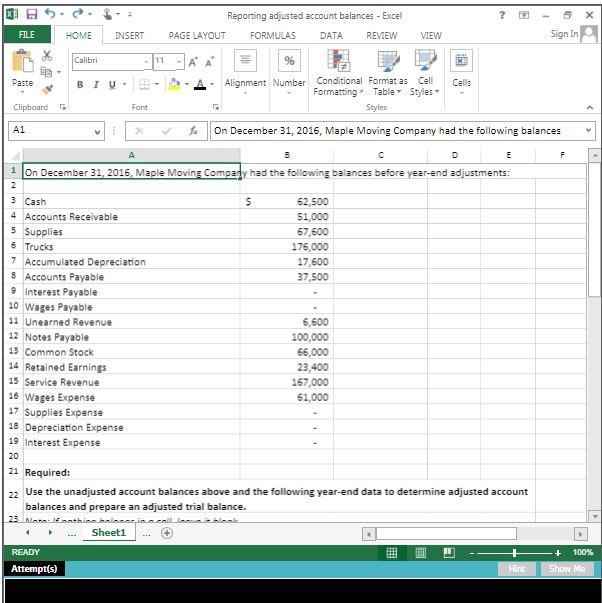Image resolution: width=602 pixels, height=603 pixels.
Task: Add a new sheet with plus icon
Action: [x=167, y=533]
